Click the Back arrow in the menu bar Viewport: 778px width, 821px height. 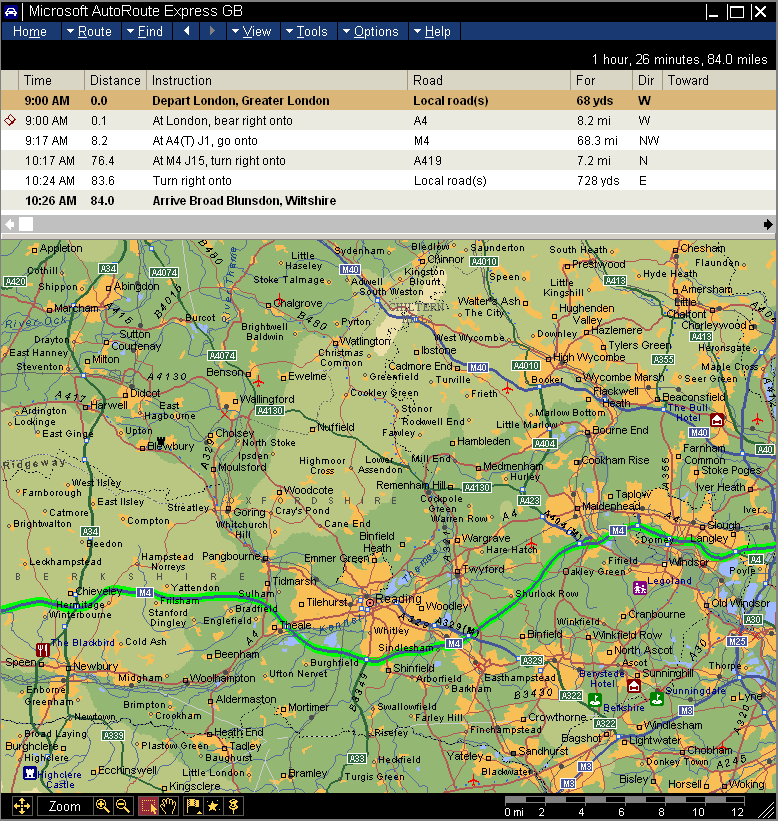pyautogui.click(x=187, y=31)
